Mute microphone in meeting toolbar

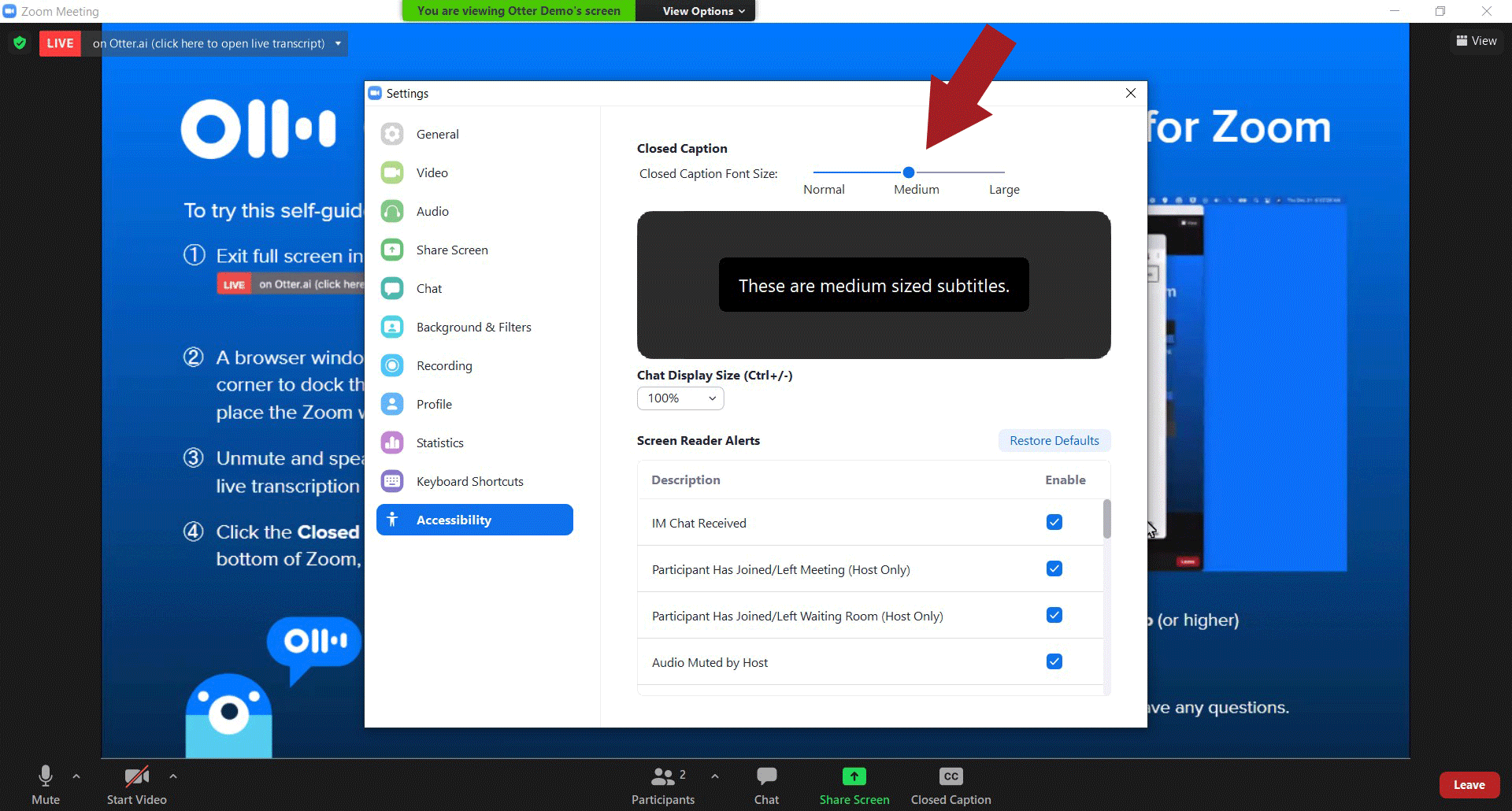coord(46,785)
